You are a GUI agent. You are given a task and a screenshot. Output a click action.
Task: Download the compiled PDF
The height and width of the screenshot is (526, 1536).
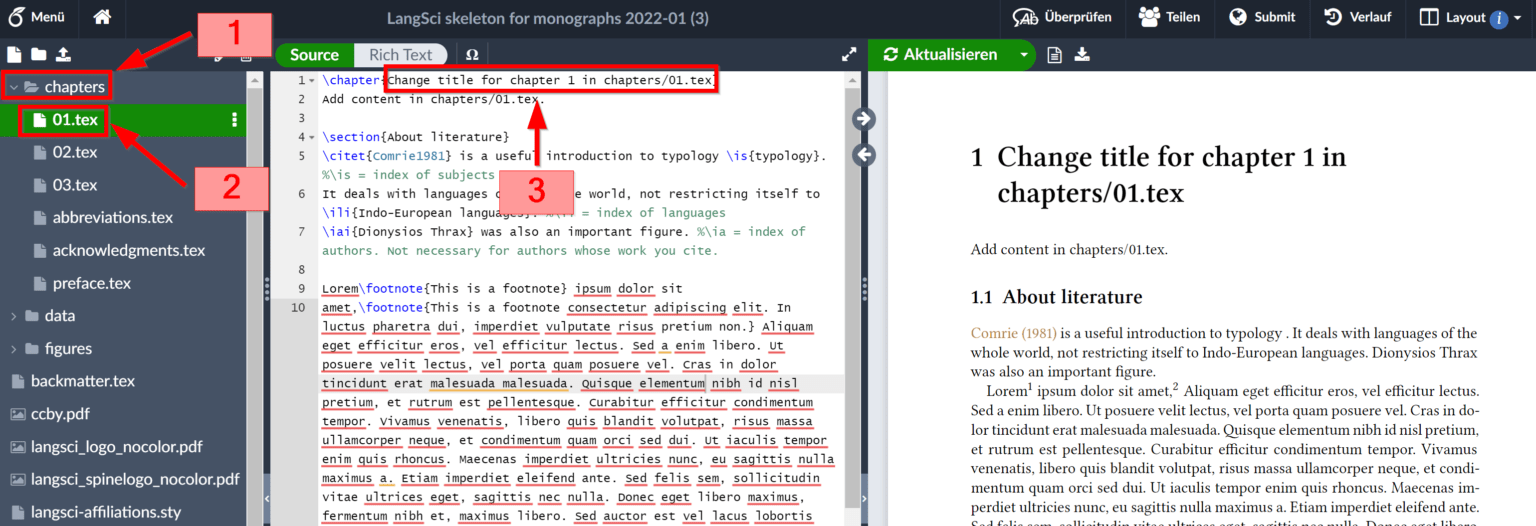[x=1082, y=55]
